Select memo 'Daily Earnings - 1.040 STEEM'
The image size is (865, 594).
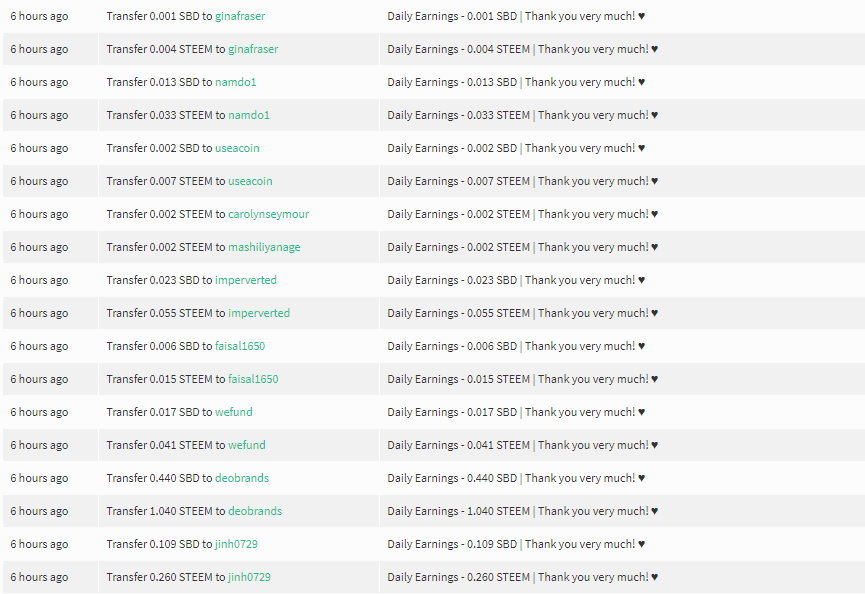click(x=459, y=511)
